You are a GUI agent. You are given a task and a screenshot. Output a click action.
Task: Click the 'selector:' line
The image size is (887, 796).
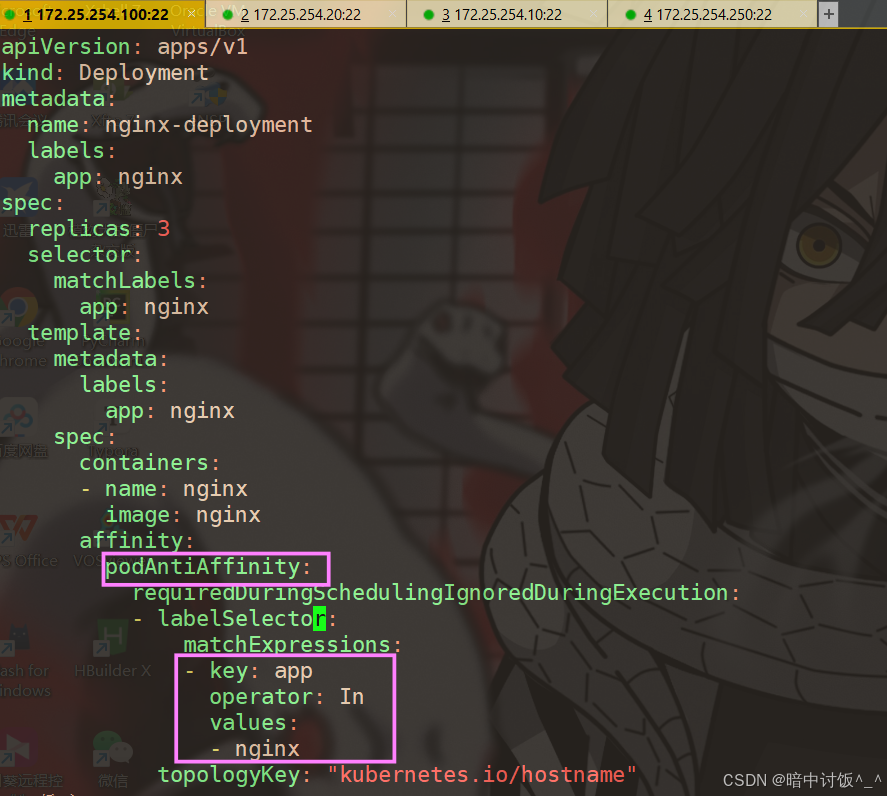[x=85, y=255]
